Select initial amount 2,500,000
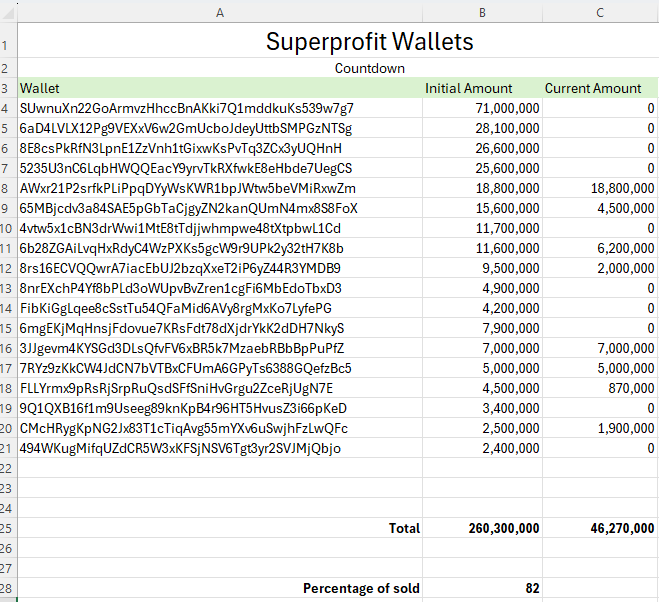This screenshot has height=602, width=659. point(482,428)
